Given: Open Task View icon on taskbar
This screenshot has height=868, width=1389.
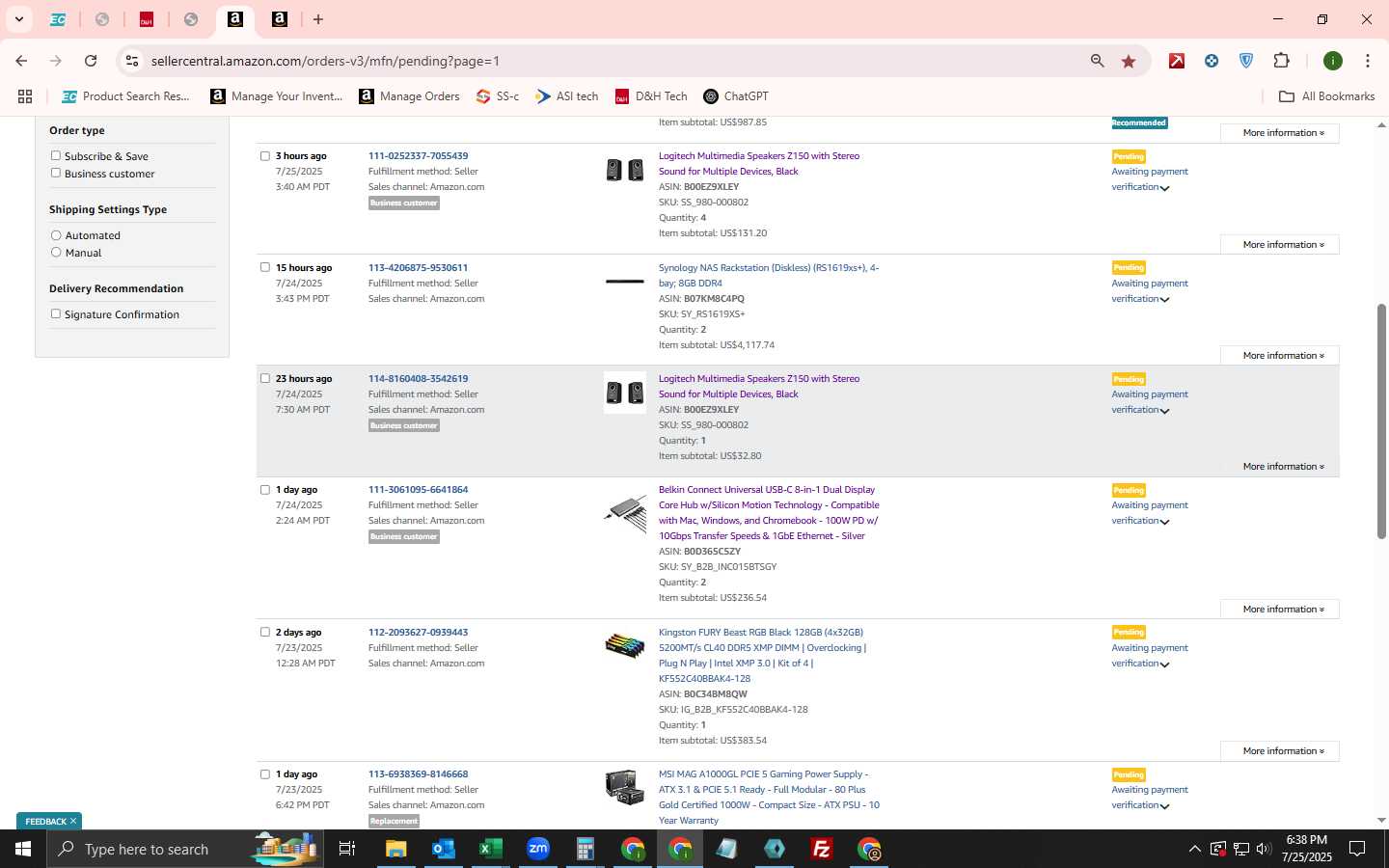Looking at the screenshot, I should coord(347,849).
